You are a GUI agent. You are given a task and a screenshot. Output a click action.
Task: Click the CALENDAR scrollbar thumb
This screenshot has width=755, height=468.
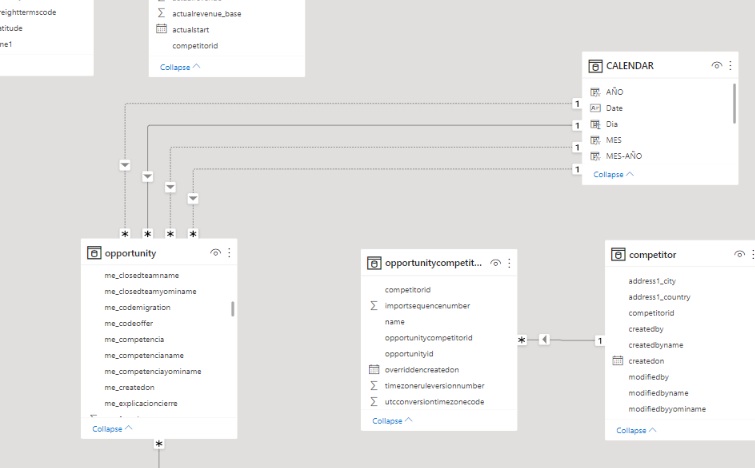click(x=734, y=104)
